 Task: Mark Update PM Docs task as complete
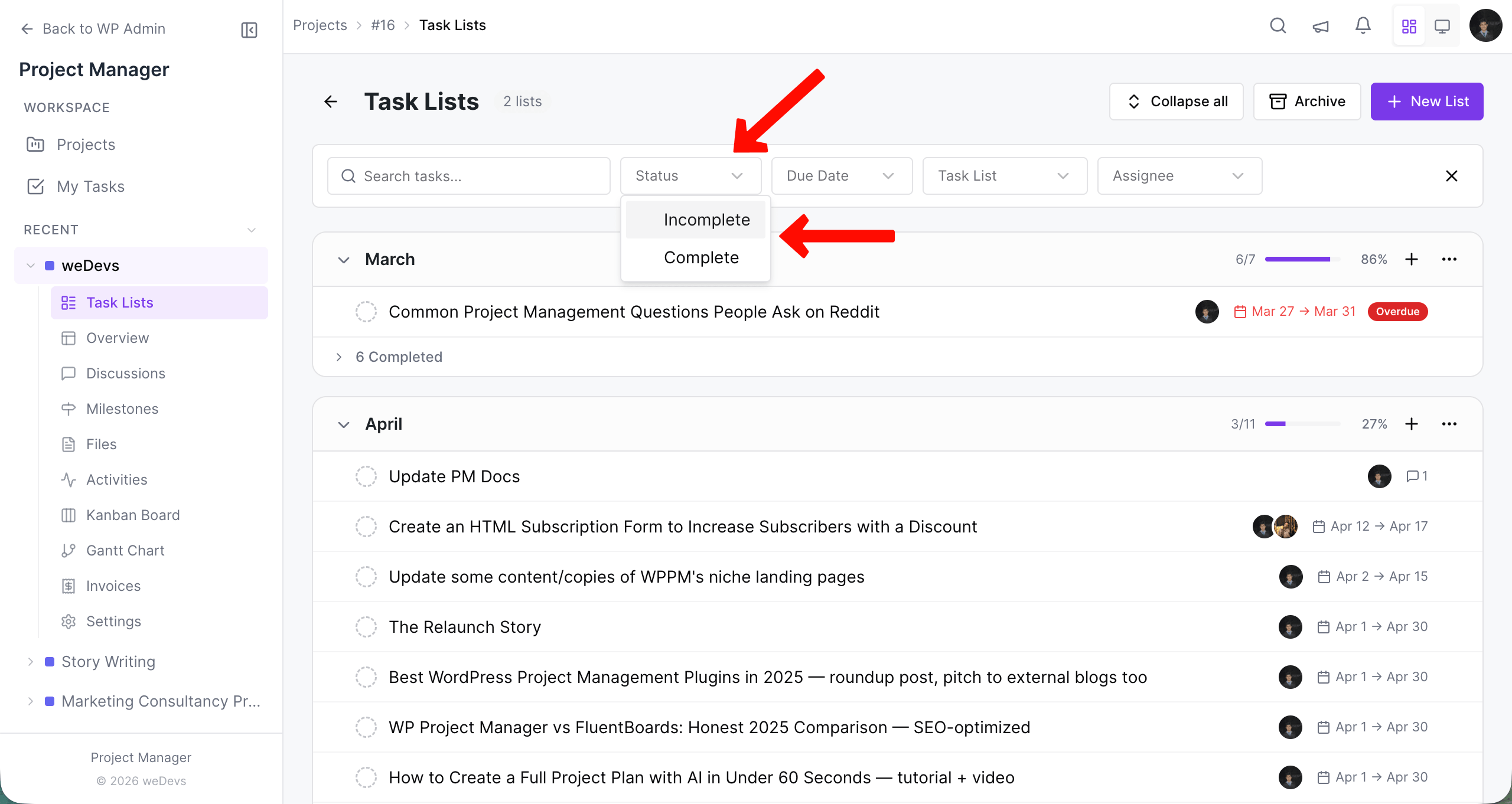[x=366, y=476]
